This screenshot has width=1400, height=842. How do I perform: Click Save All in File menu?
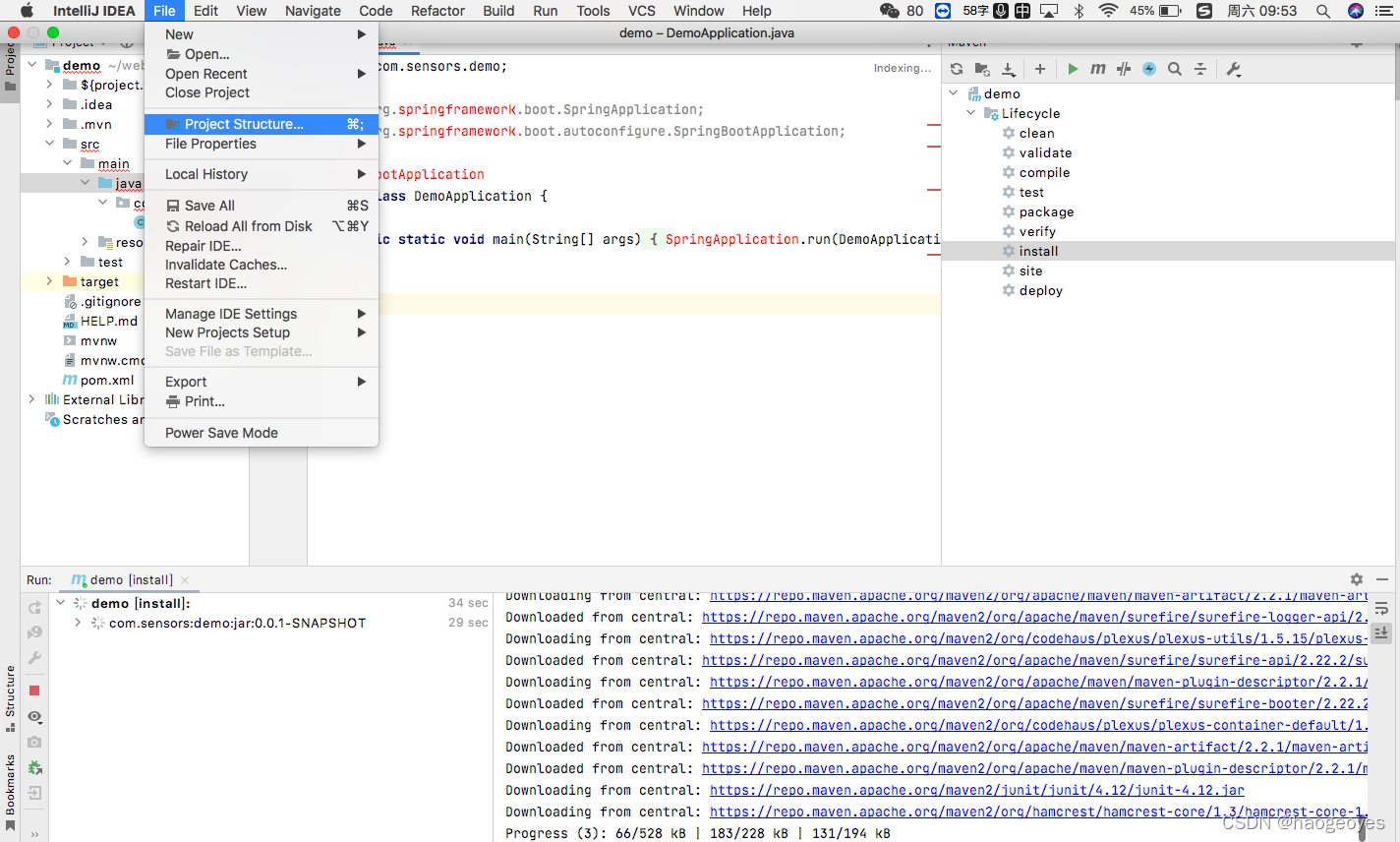pos(262,206)
